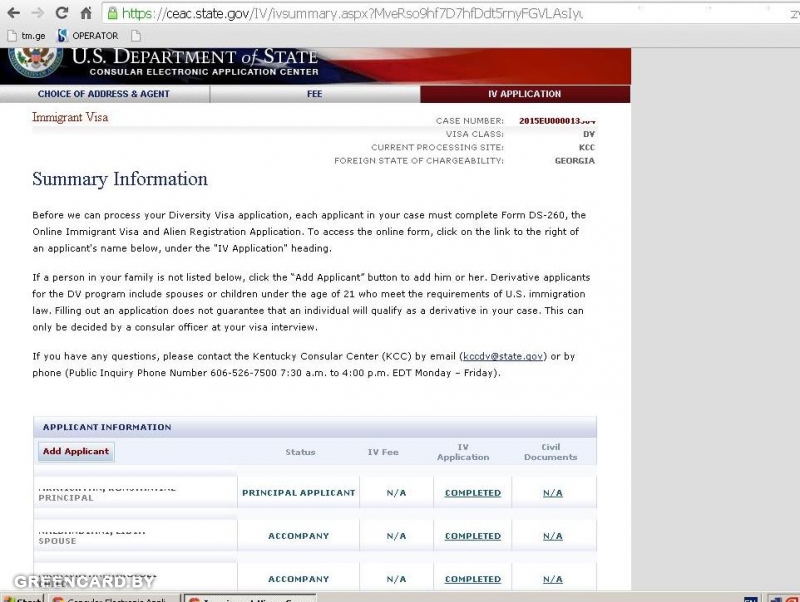Open the FEE tab
800x602 pixels.
point(314,94)
